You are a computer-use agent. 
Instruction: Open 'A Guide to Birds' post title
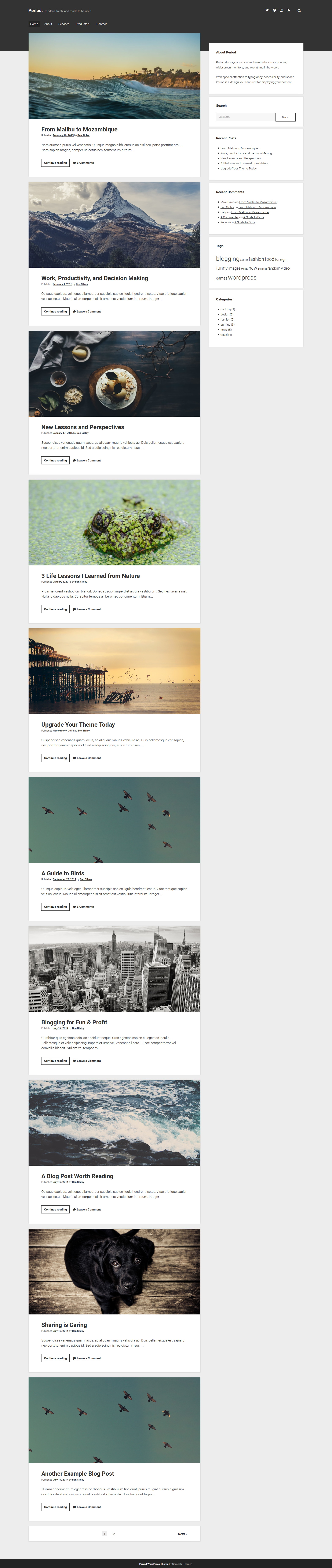(x=63, y=873)
